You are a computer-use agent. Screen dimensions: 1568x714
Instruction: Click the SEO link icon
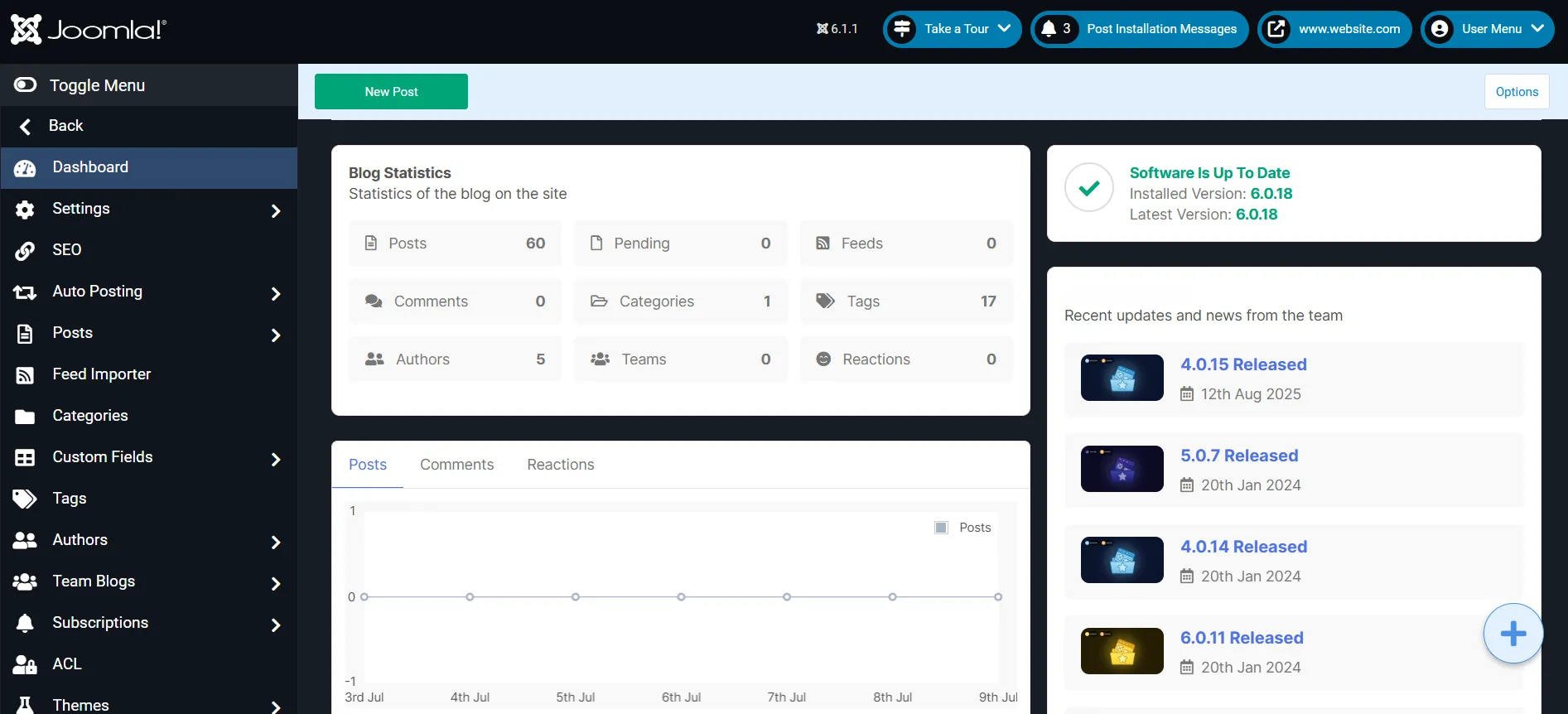pyautogui.click(x=25, y=250)
